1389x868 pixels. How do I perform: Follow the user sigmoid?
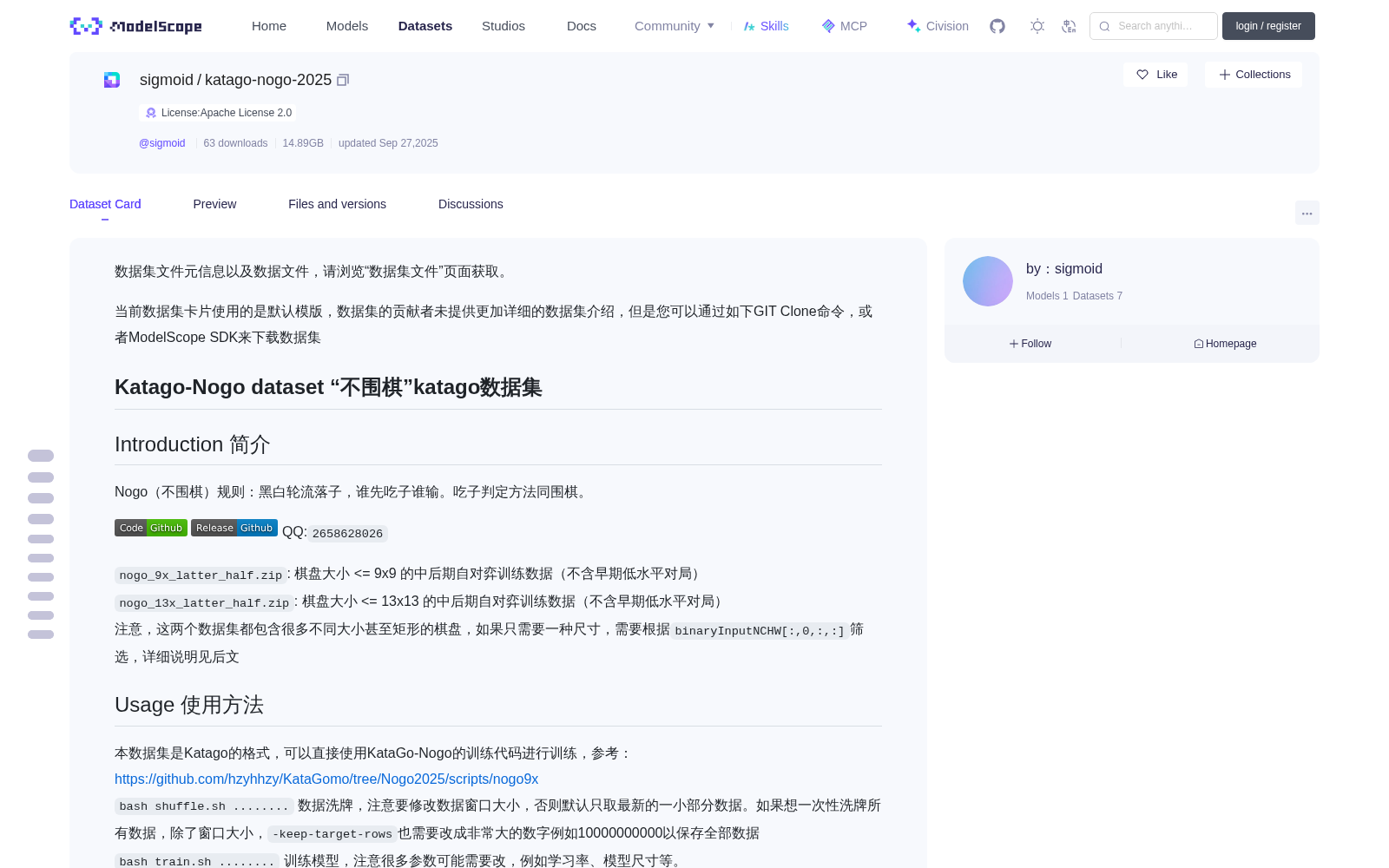1030,344
